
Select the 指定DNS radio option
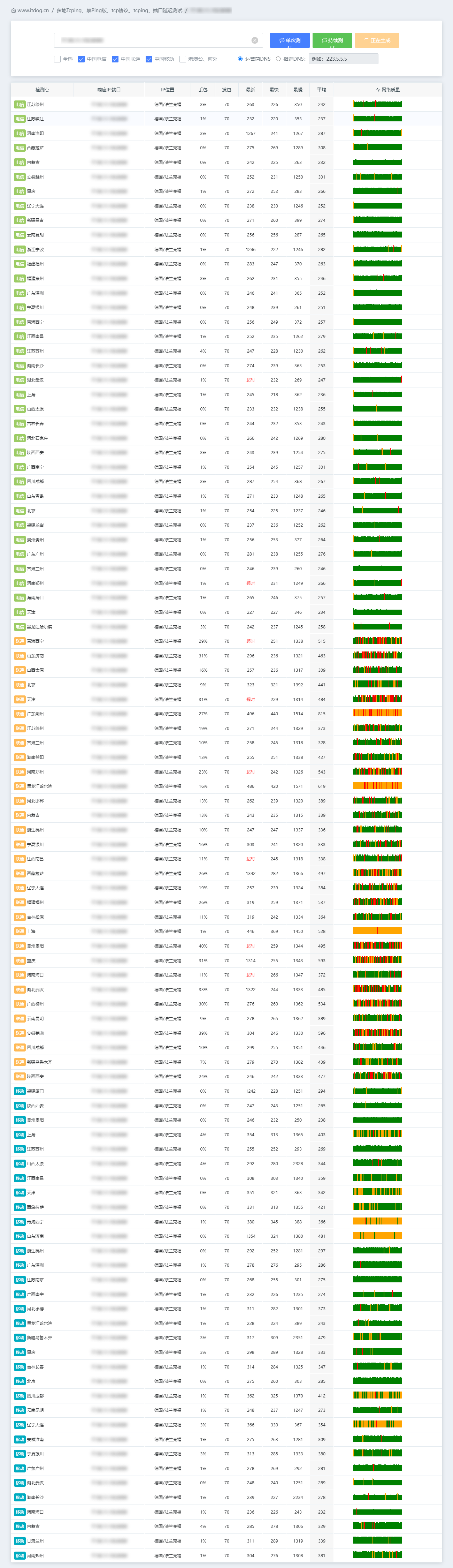(x=278, y=59)
